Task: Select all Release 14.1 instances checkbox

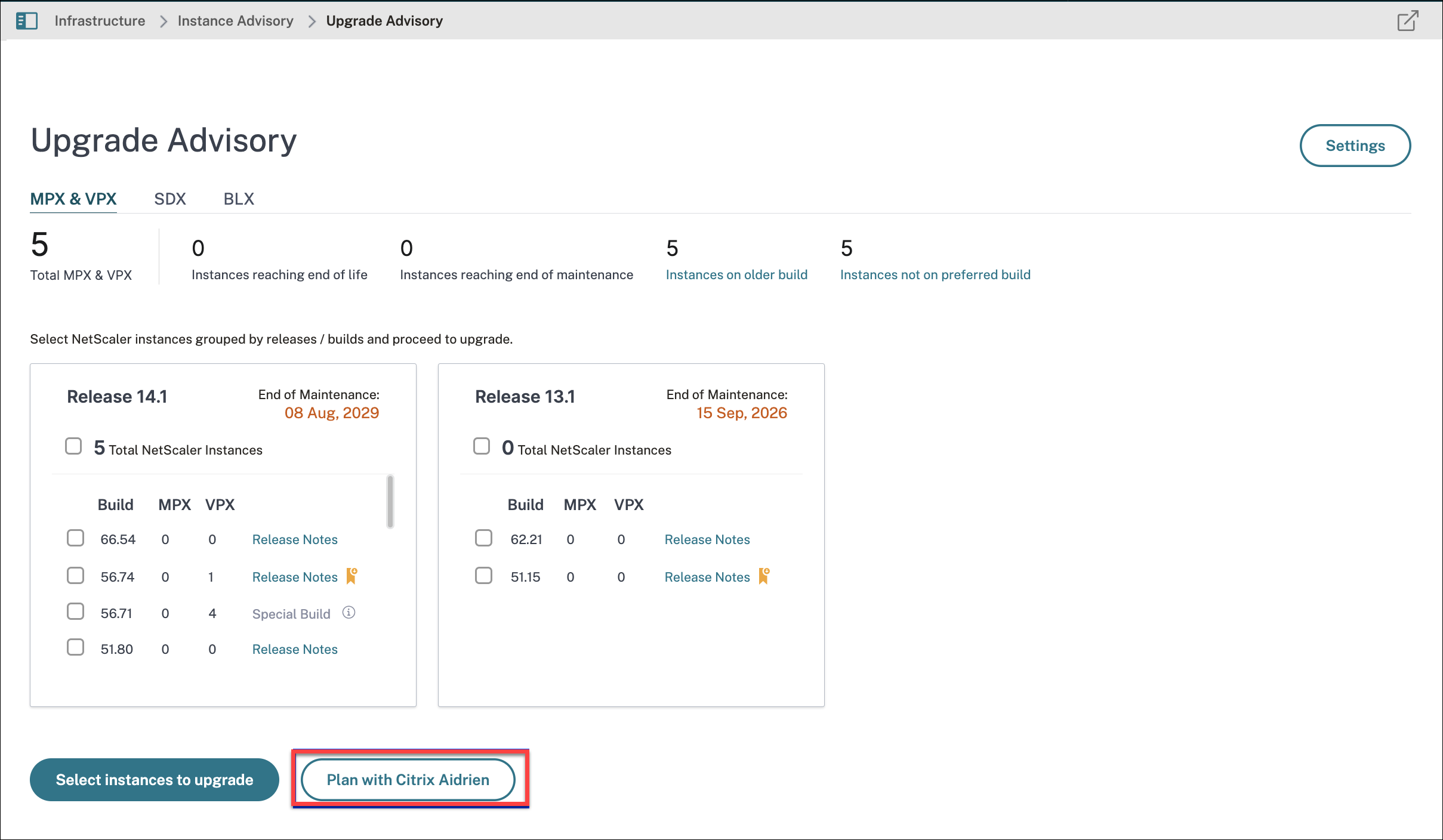Action: pos(73,446)
